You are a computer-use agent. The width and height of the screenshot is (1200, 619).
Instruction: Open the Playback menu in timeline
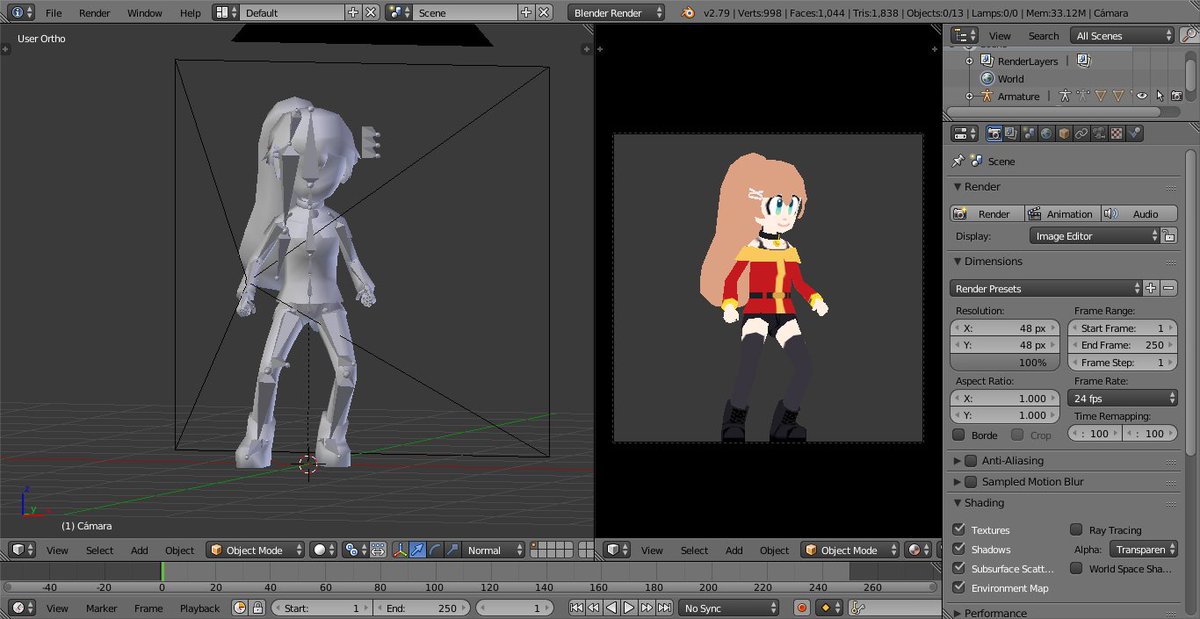pyautogui.click(x=199, y=608)
